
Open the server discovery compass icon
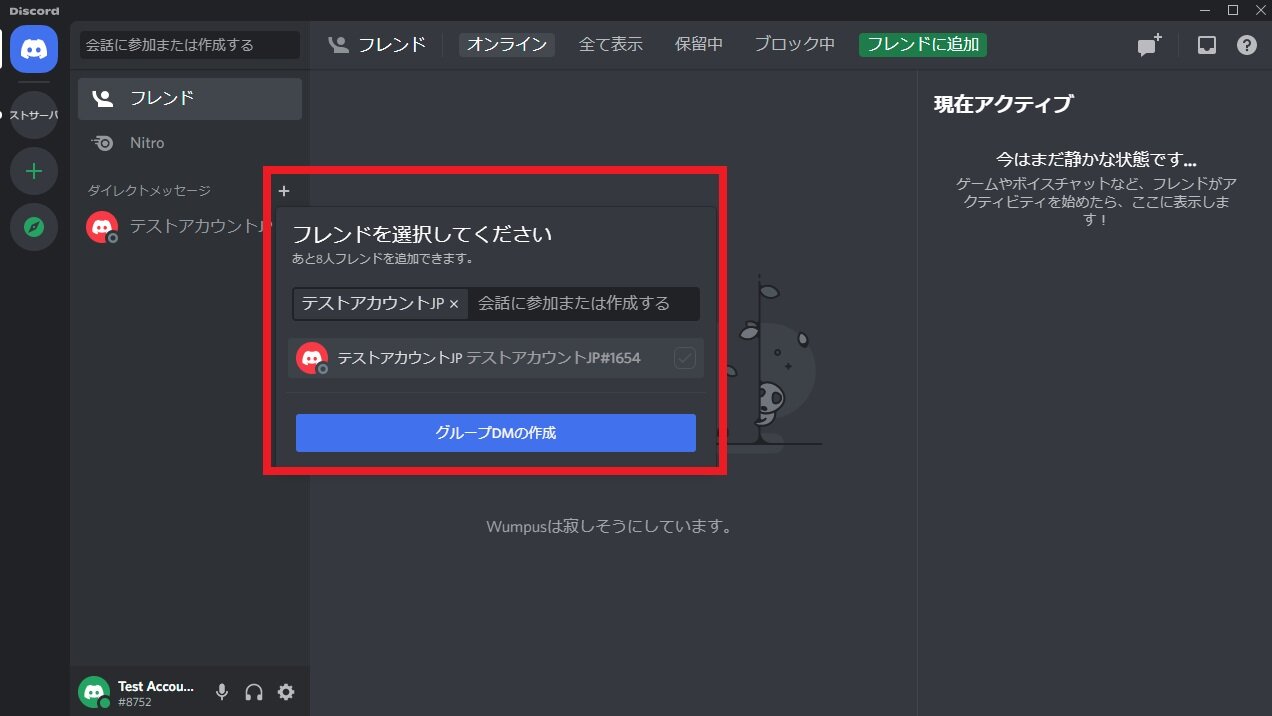pyautogui.click(x=34, y=227)
